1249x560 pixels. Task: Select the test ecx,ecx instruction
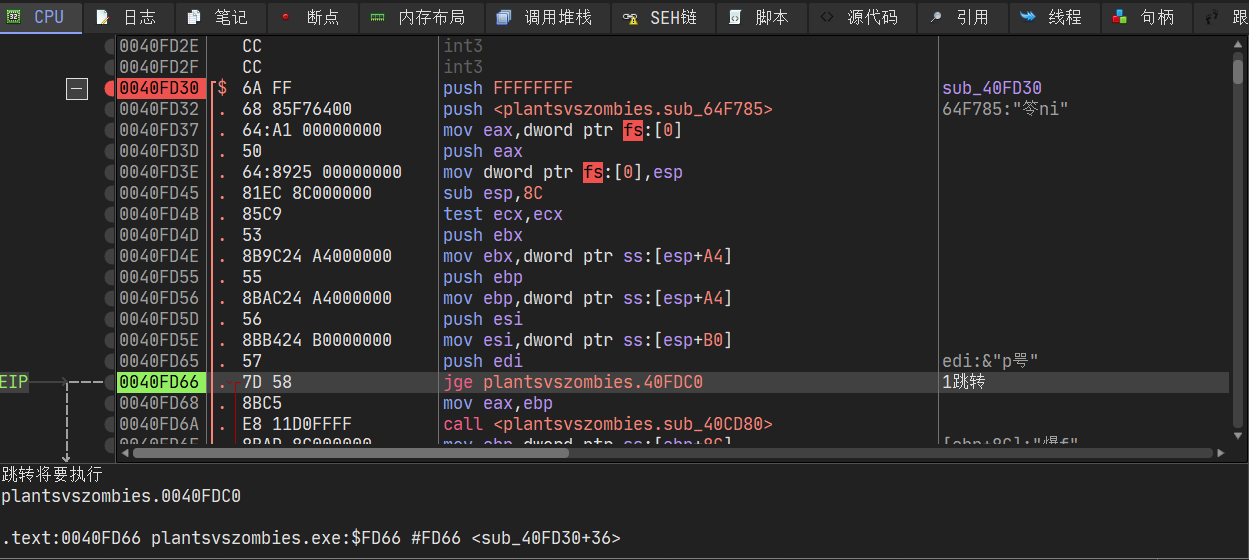click(503, 214)
